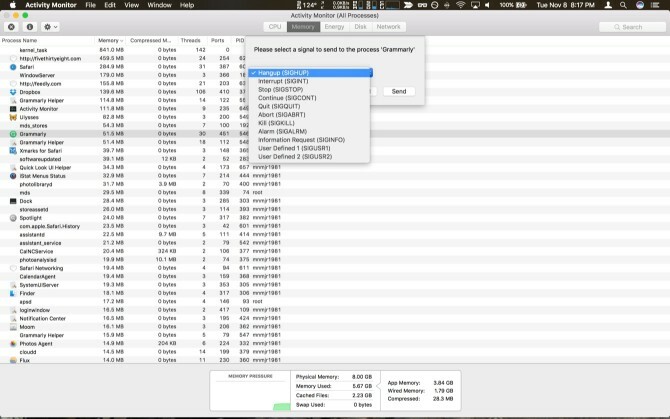Click the Xmarks for Safari icon

pos(13,151)
